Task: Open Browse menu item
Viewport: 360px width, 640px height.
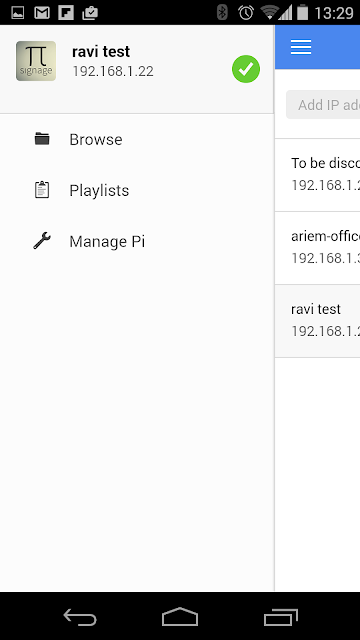Action: [137, 140]
